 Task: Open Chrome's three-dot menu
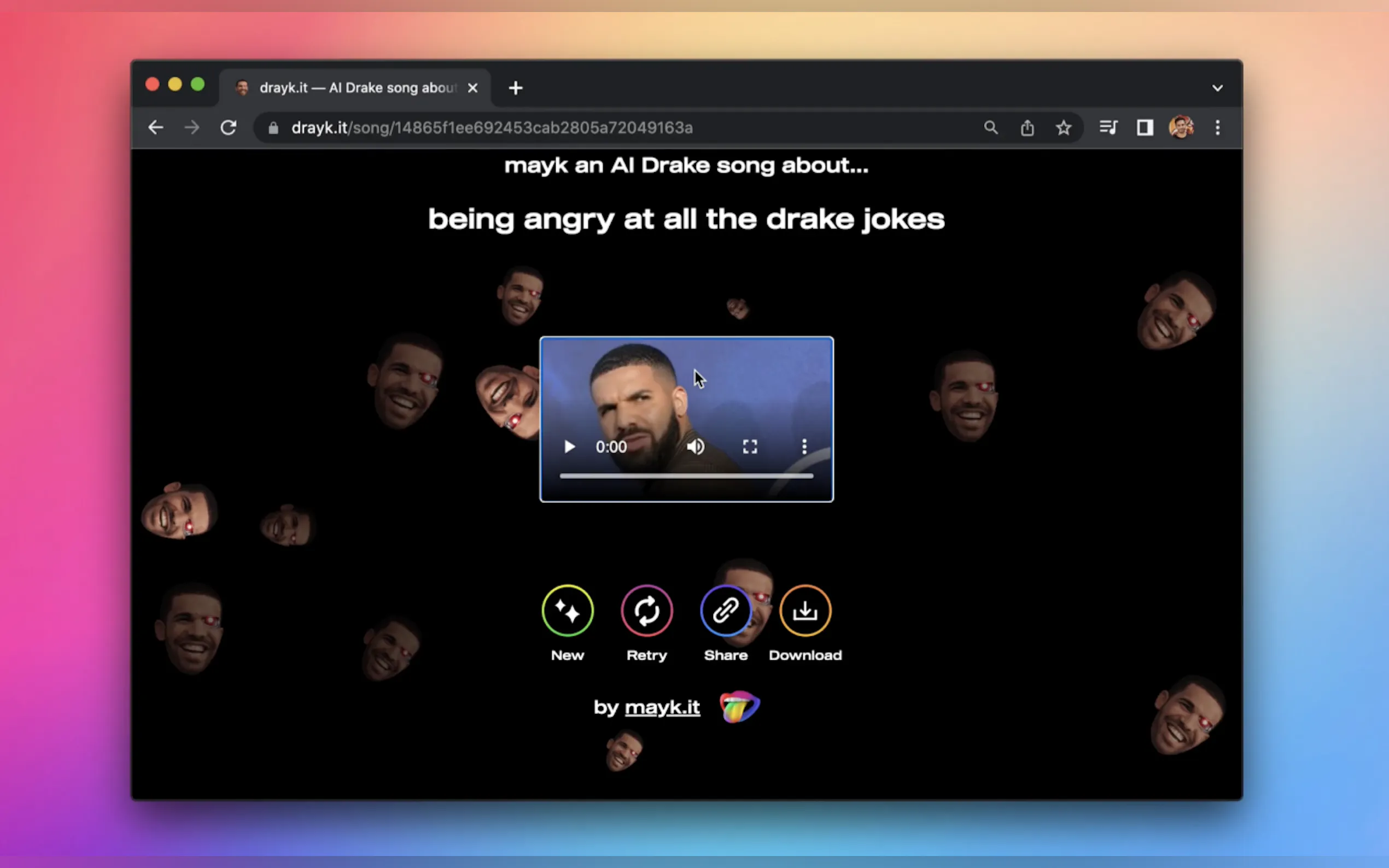(1217, 127)
